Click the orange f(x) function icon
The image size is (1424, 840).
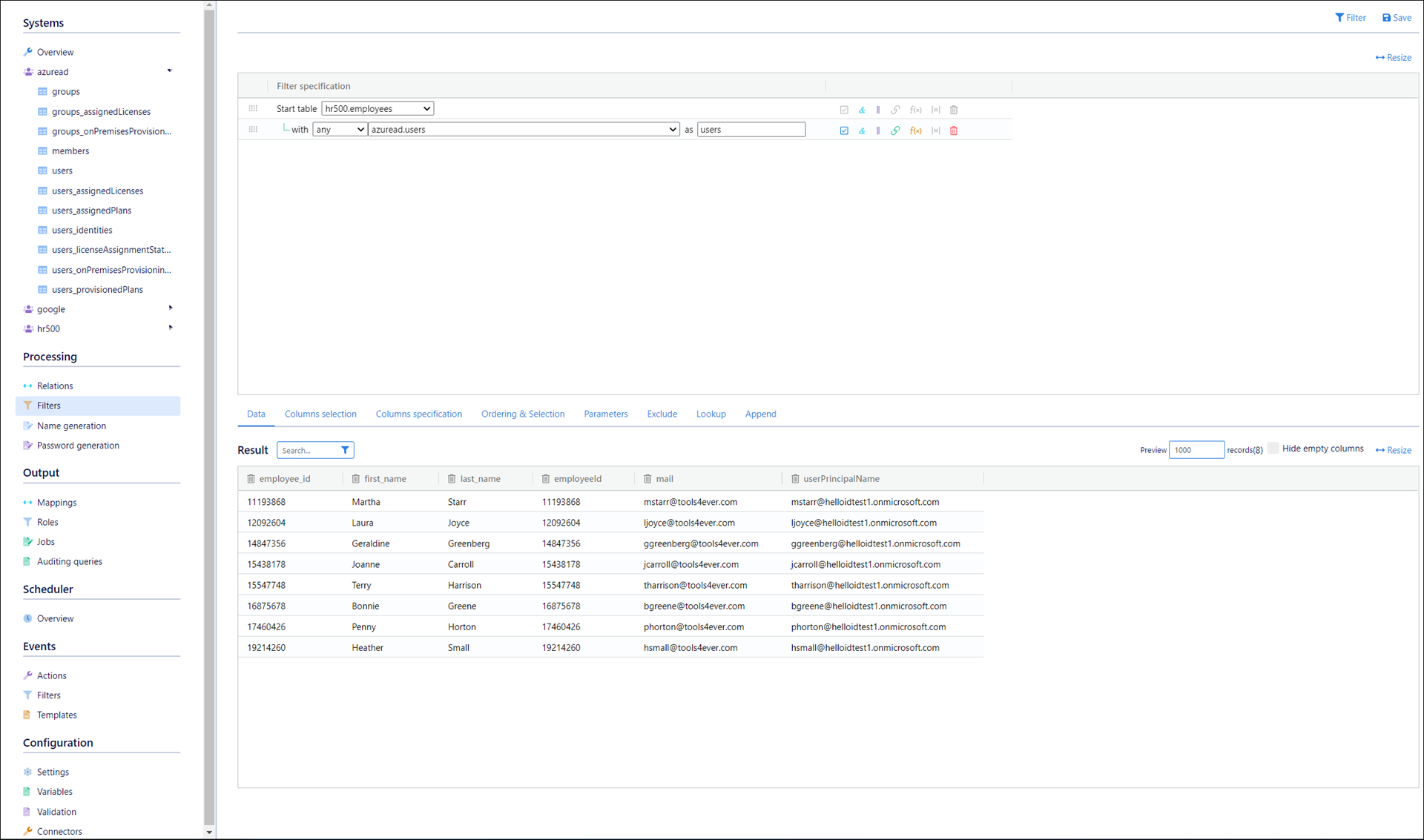click(915, 130)
